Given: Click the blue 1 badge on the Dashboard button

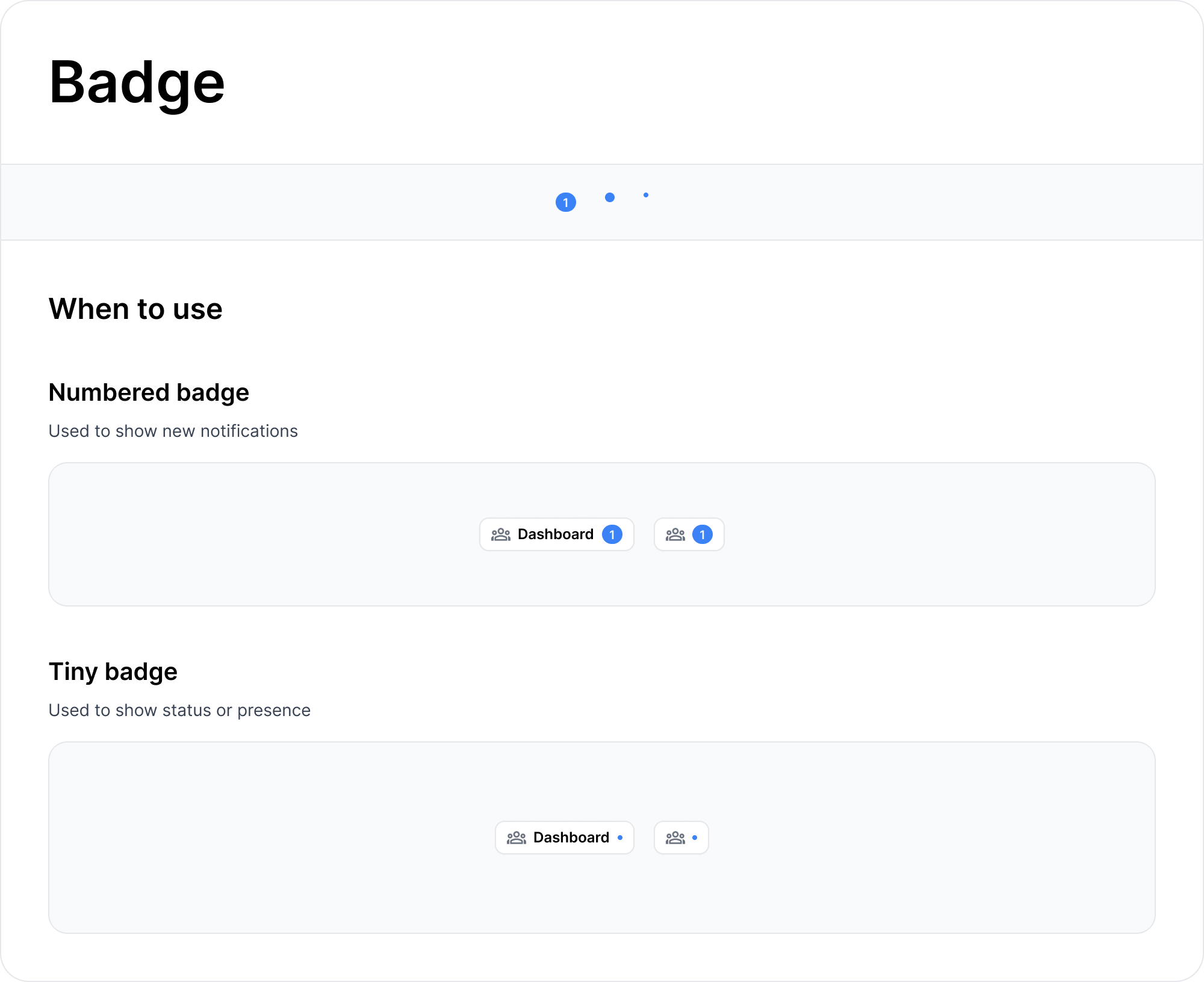Looking at the screenshot, I should coord(612,534).
